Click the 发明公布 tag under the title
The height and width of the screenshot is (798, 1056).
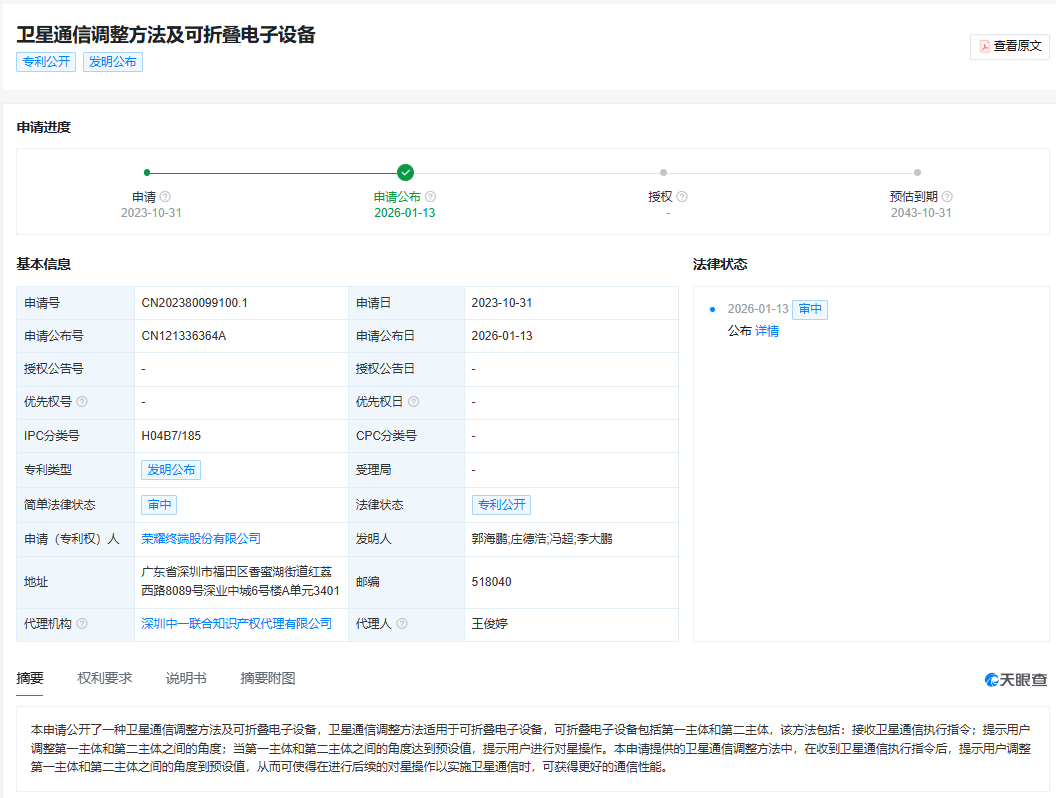pyautogui.click(x=113, y=62)
